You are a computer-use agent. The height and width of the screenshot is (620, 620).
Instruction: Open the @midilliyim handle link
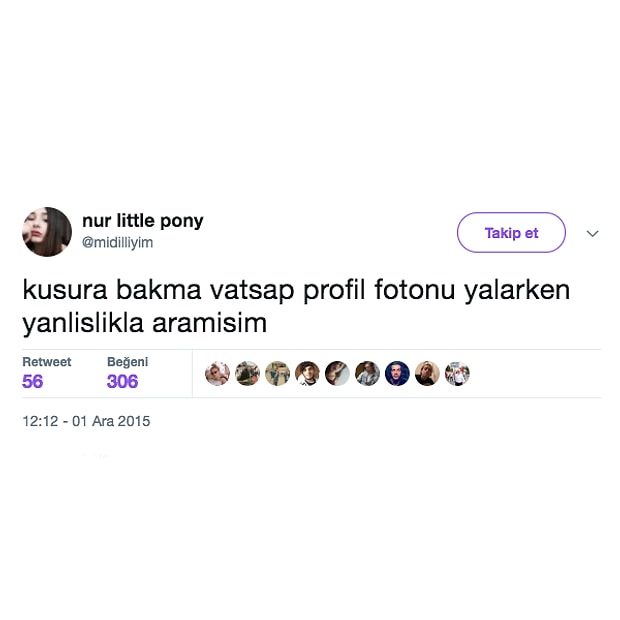117,242
